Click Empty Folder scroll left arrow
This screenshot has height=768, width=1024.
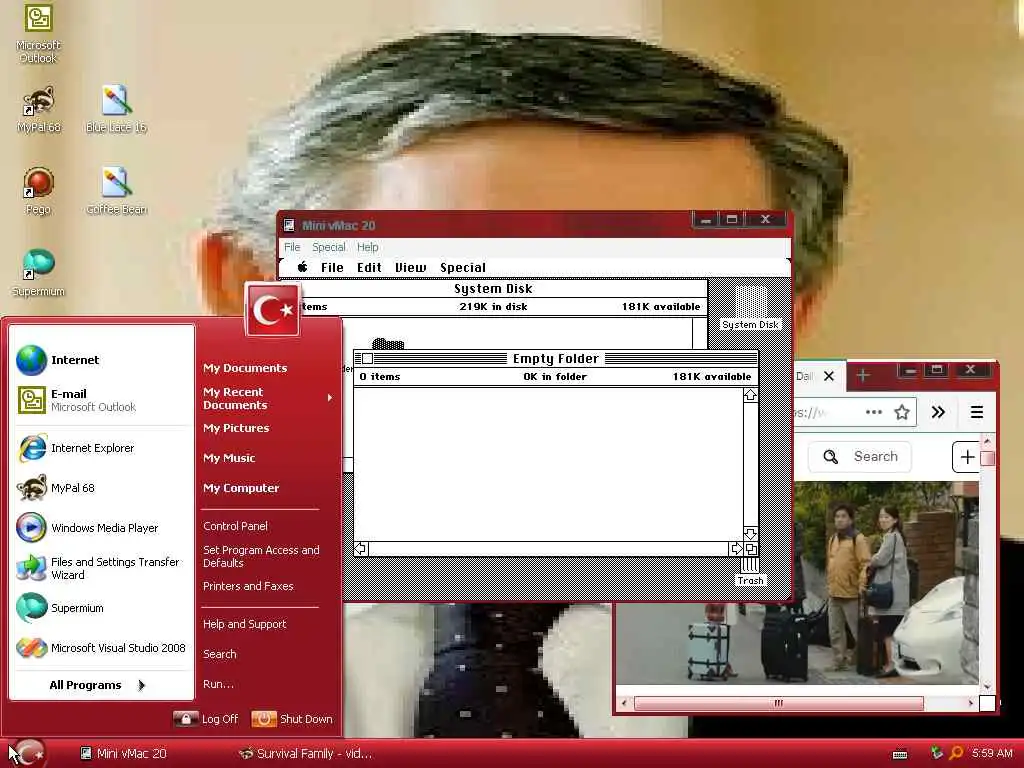point(361,549)
